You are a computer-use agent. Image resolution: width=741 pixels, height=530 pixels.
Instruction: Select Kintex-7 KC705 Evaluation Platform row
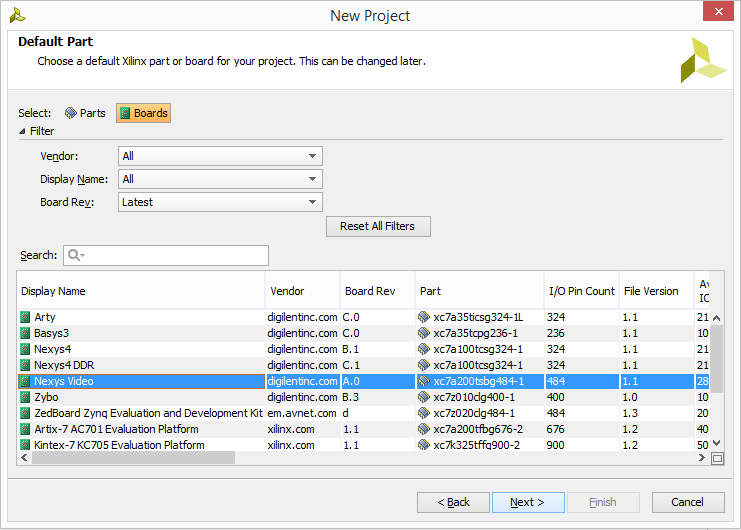click(x=363, y=445)
